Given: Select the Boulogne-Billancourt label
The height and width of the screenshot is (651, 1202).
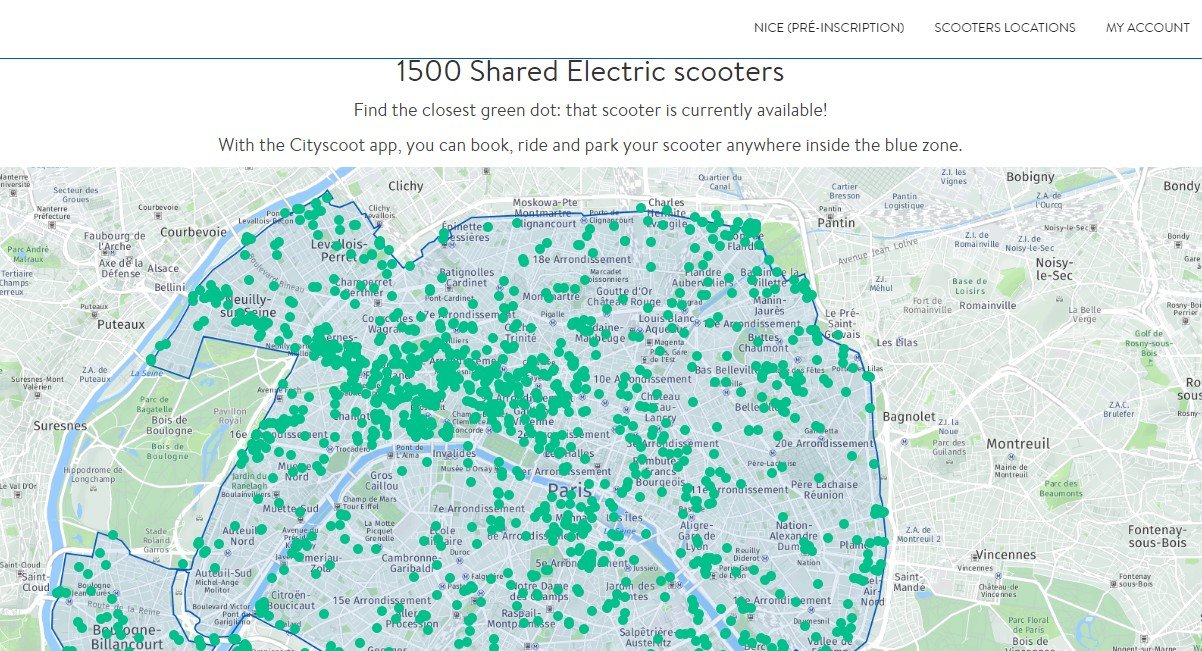Looking at the screenshot, I should 126,637.
